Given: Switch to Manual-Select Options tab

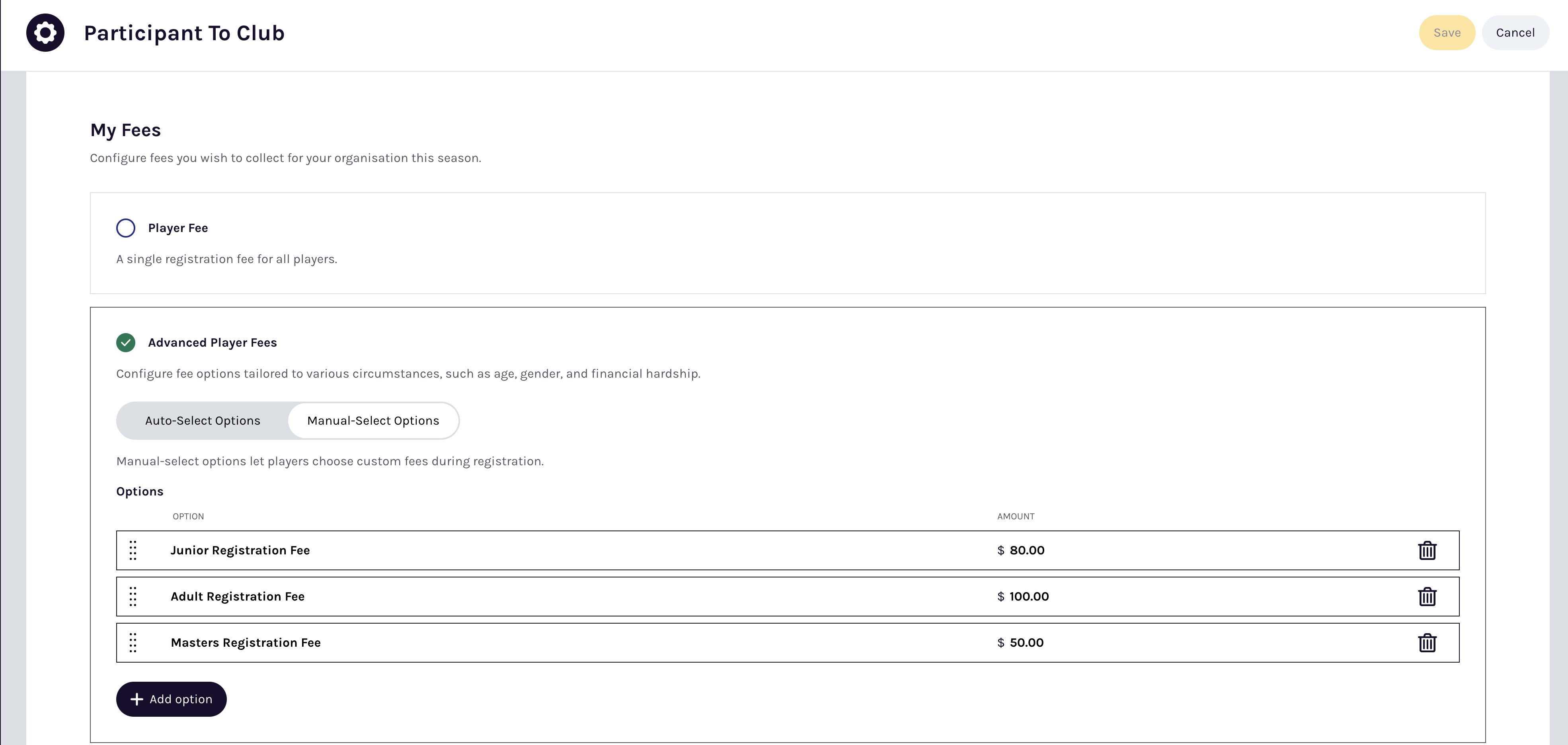Looking at the screenshot, I should [x=372, y=421].
